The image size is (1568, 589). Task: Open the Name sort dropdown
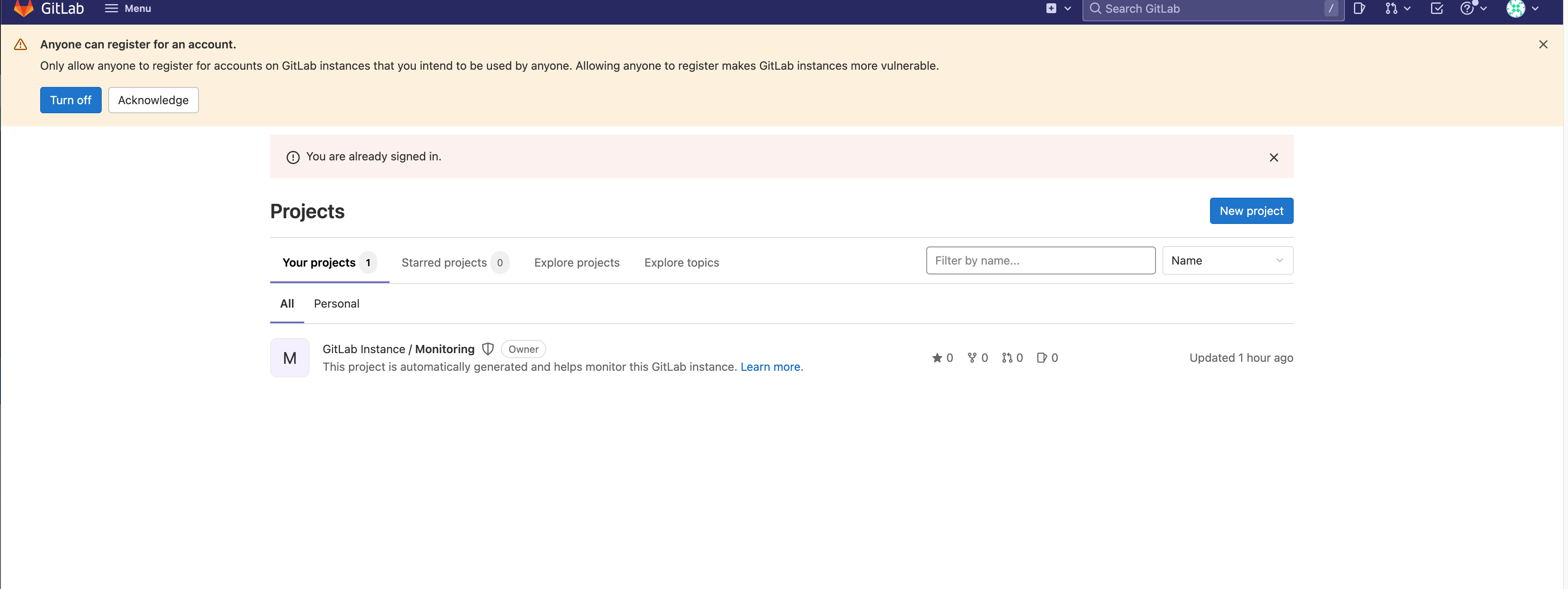1227,260
